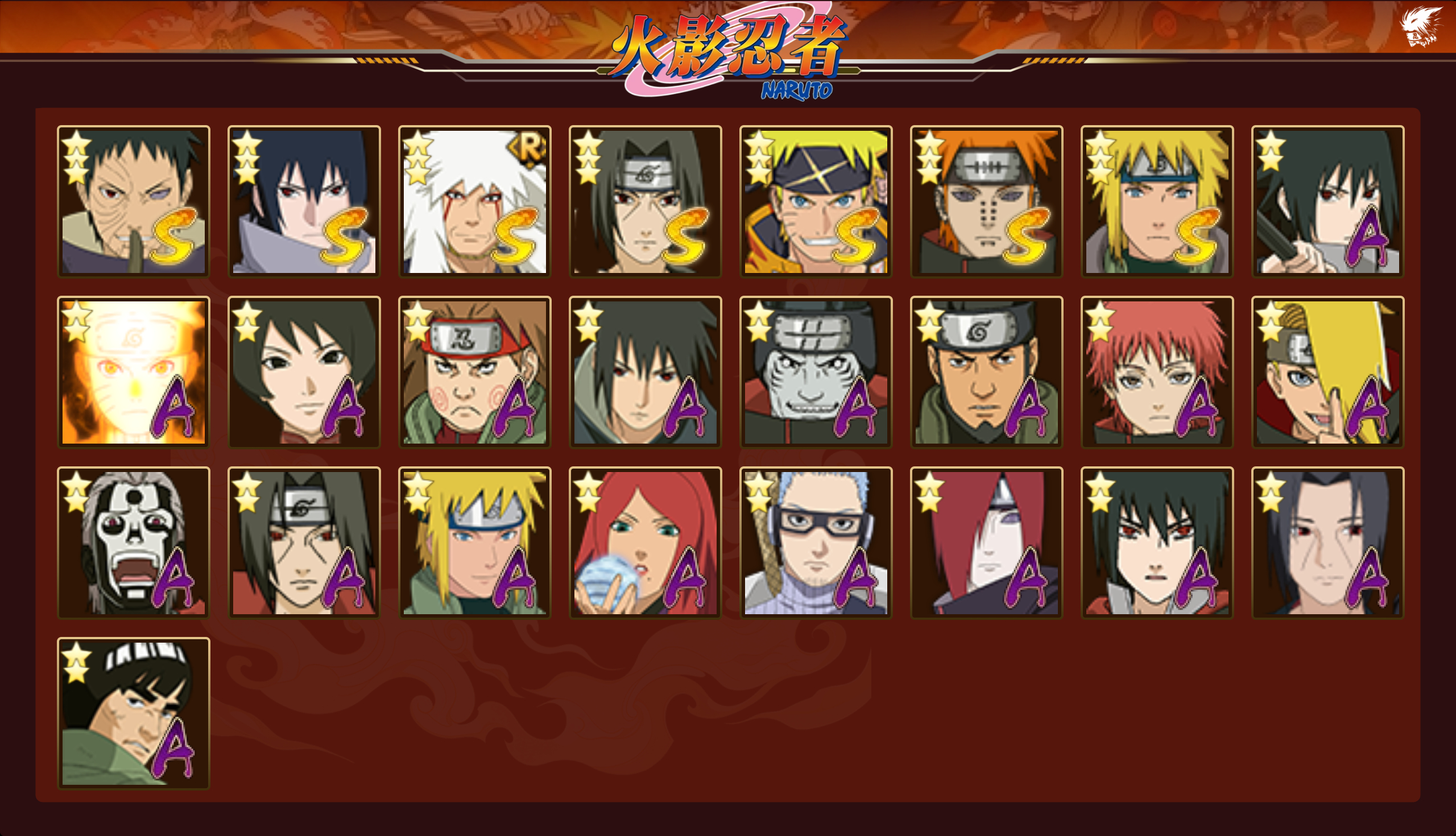Select the scarred Obito S-rank card

tap(134, 201)
